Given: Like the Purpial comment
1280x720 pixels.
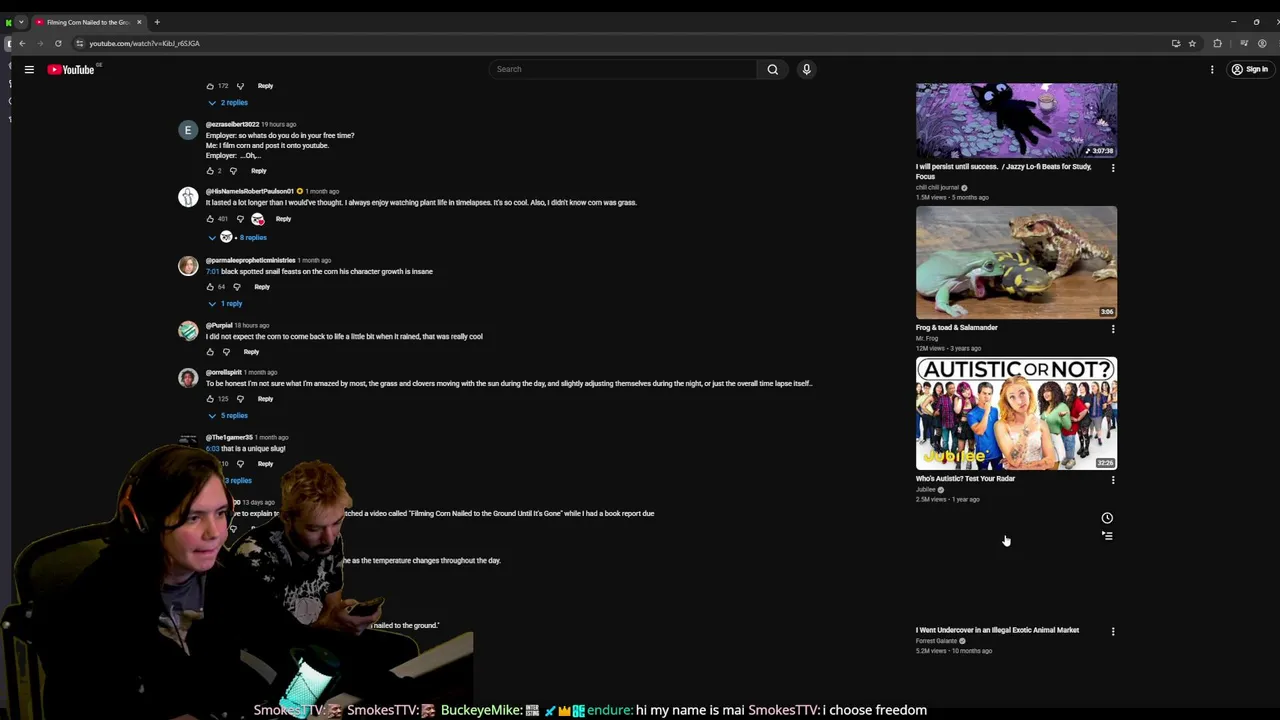Looking at the screenshot, I should point(210,352).
